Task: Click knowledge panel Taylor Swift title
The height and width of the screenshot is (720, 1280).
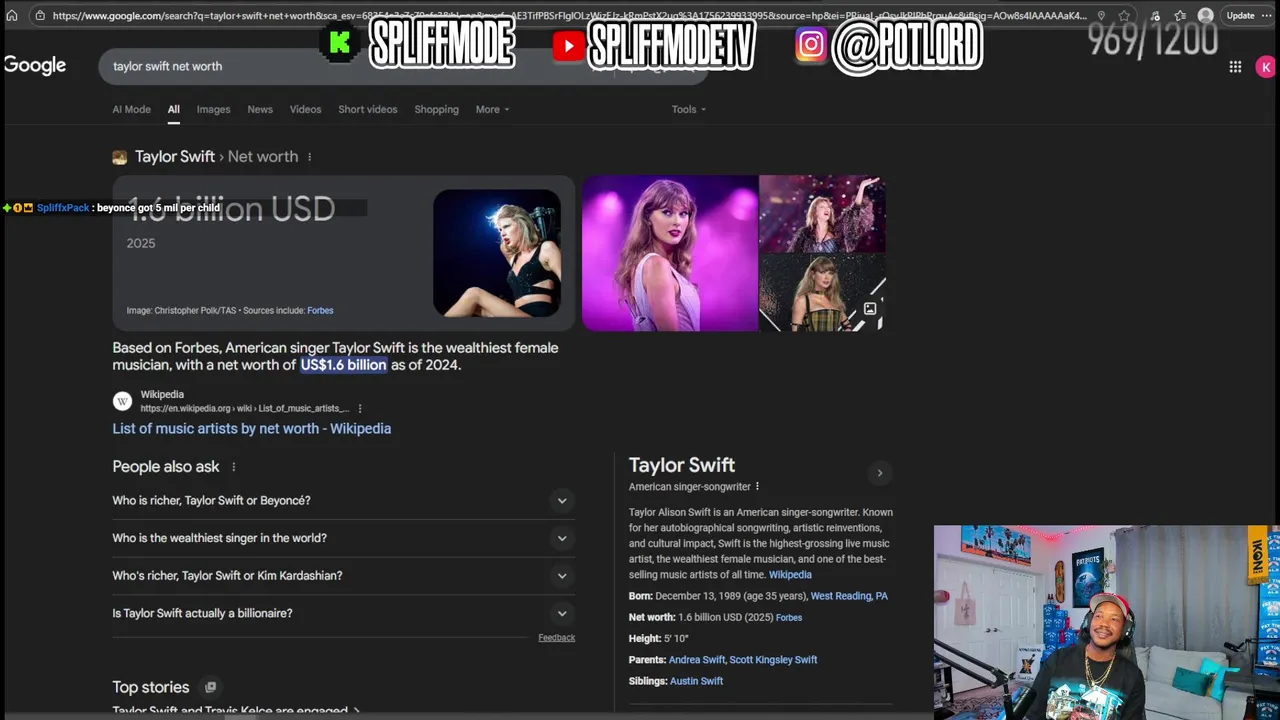Action: (x=682, y=465)
